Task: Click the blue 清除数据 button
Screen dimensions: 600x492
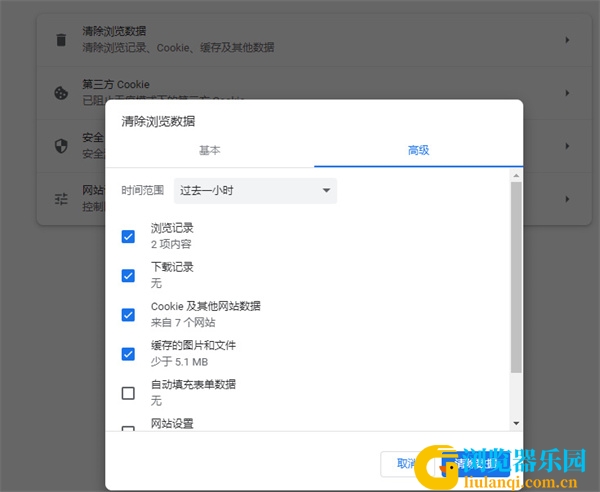Action: tap(476, 464)
